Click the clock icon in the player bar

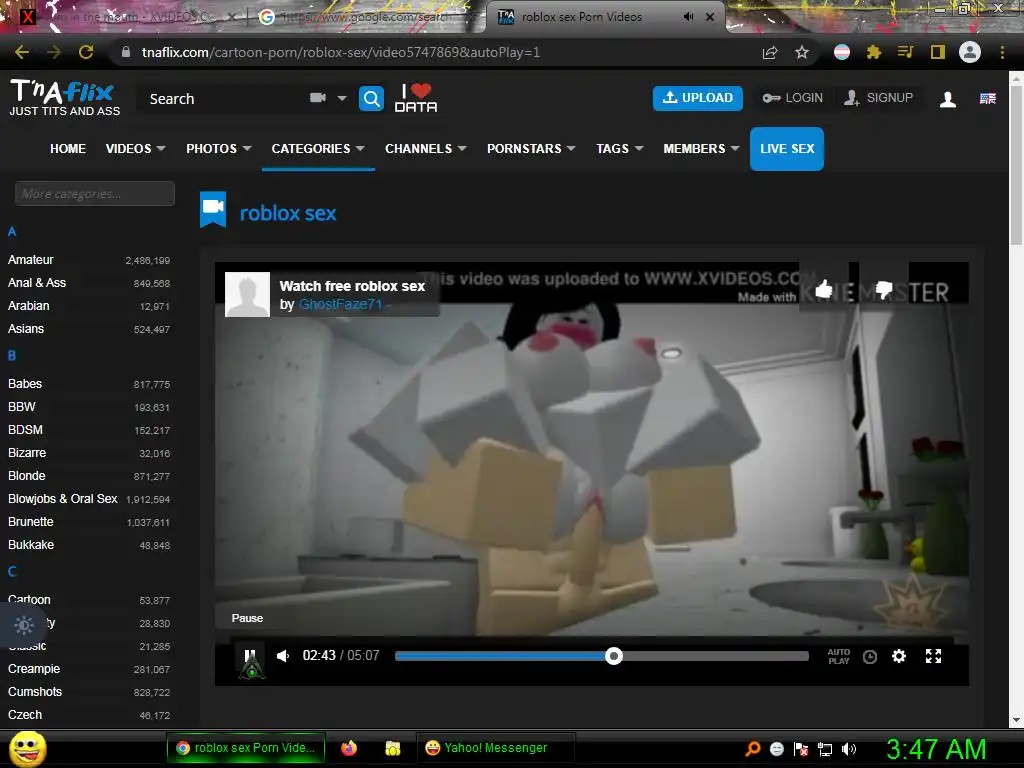click(x=869, y=656)
